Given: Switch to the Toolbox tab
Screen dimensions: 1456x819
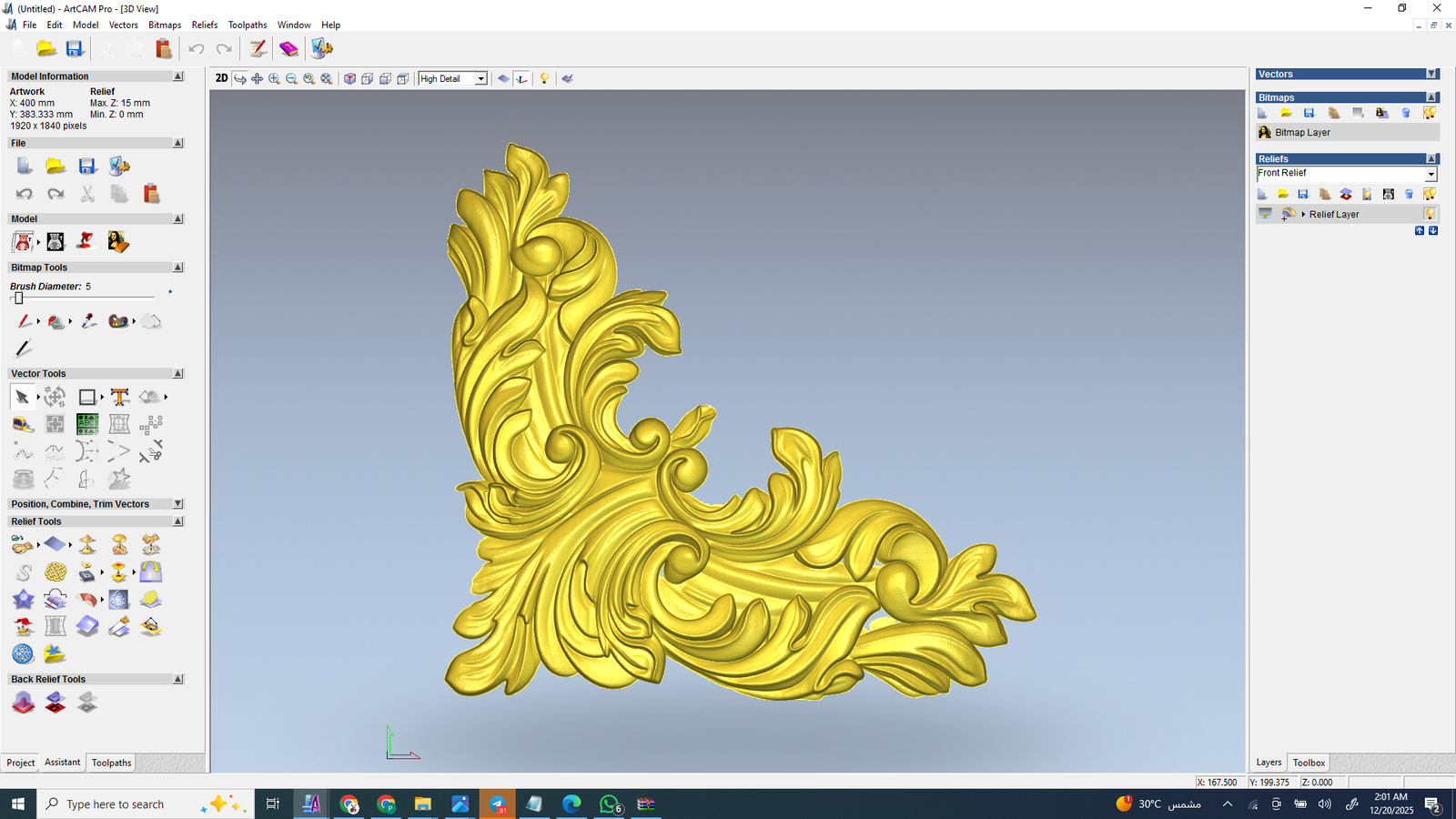Looking at the screenshot, I should tap(1309, 763).
